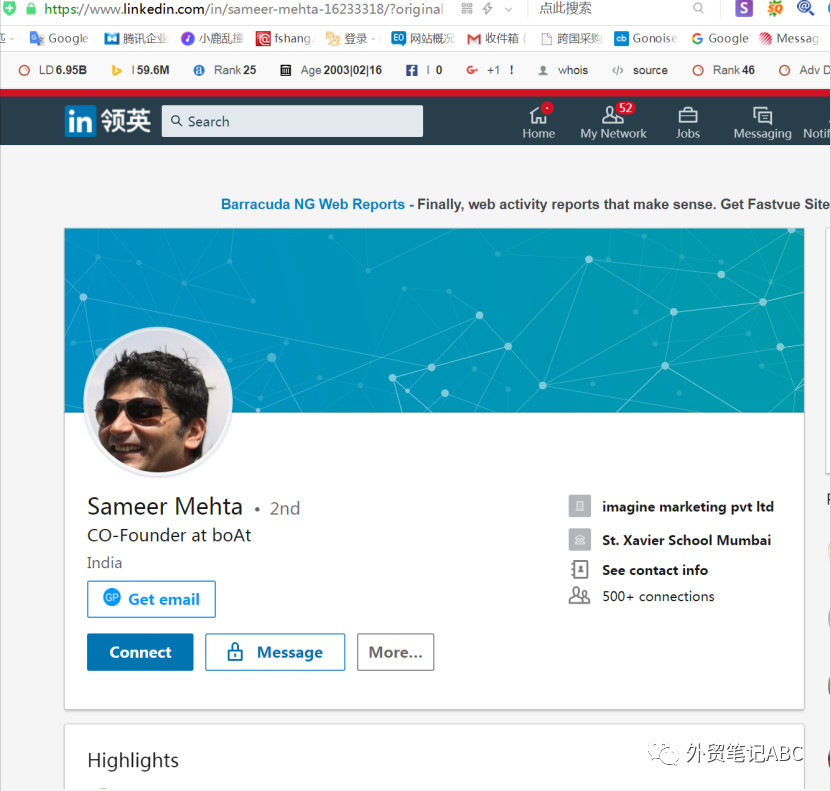Click the Sameer Mehta name heading
The width and height of the screenshot is (831, 791).
click(165, 506)
